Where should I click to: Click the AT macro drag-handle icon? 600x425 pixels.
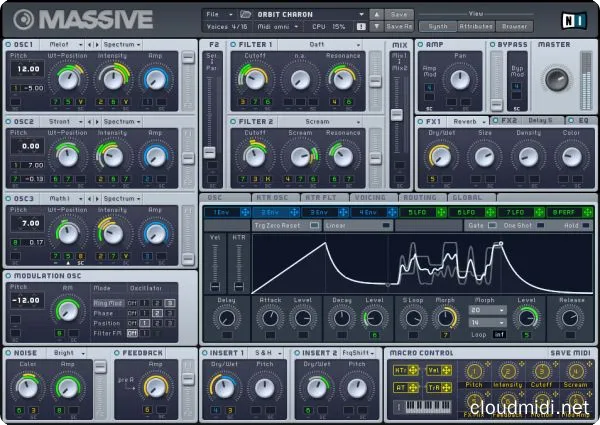coord(413,388)
